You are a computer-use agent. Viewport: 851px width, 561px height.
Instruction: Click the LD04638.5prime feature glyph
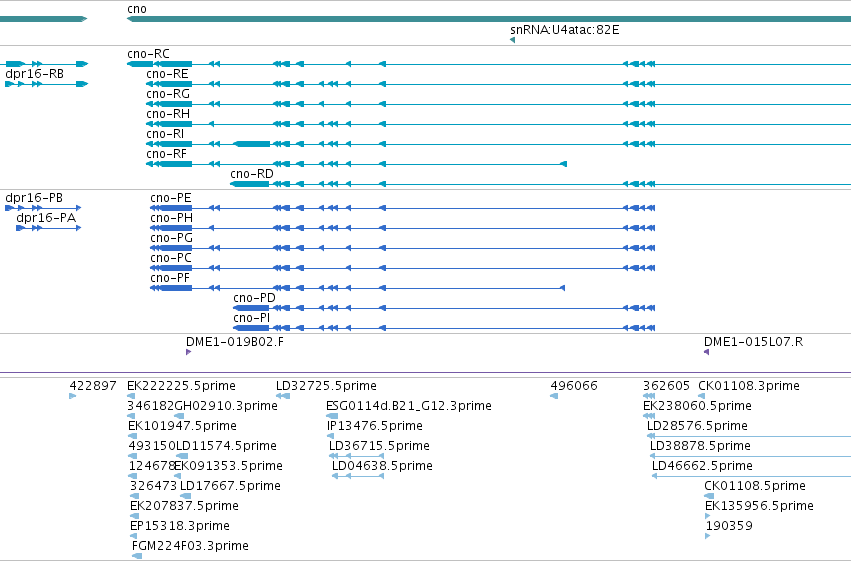[359, 476]
